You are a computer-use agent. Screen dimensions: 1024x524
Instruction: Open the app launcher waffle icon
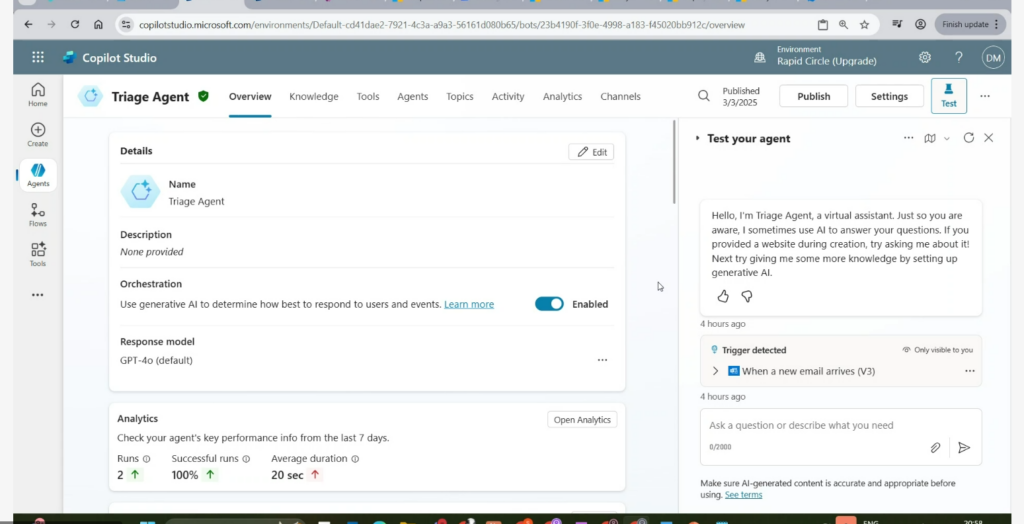pyautogui.click(x=38, y=57)
